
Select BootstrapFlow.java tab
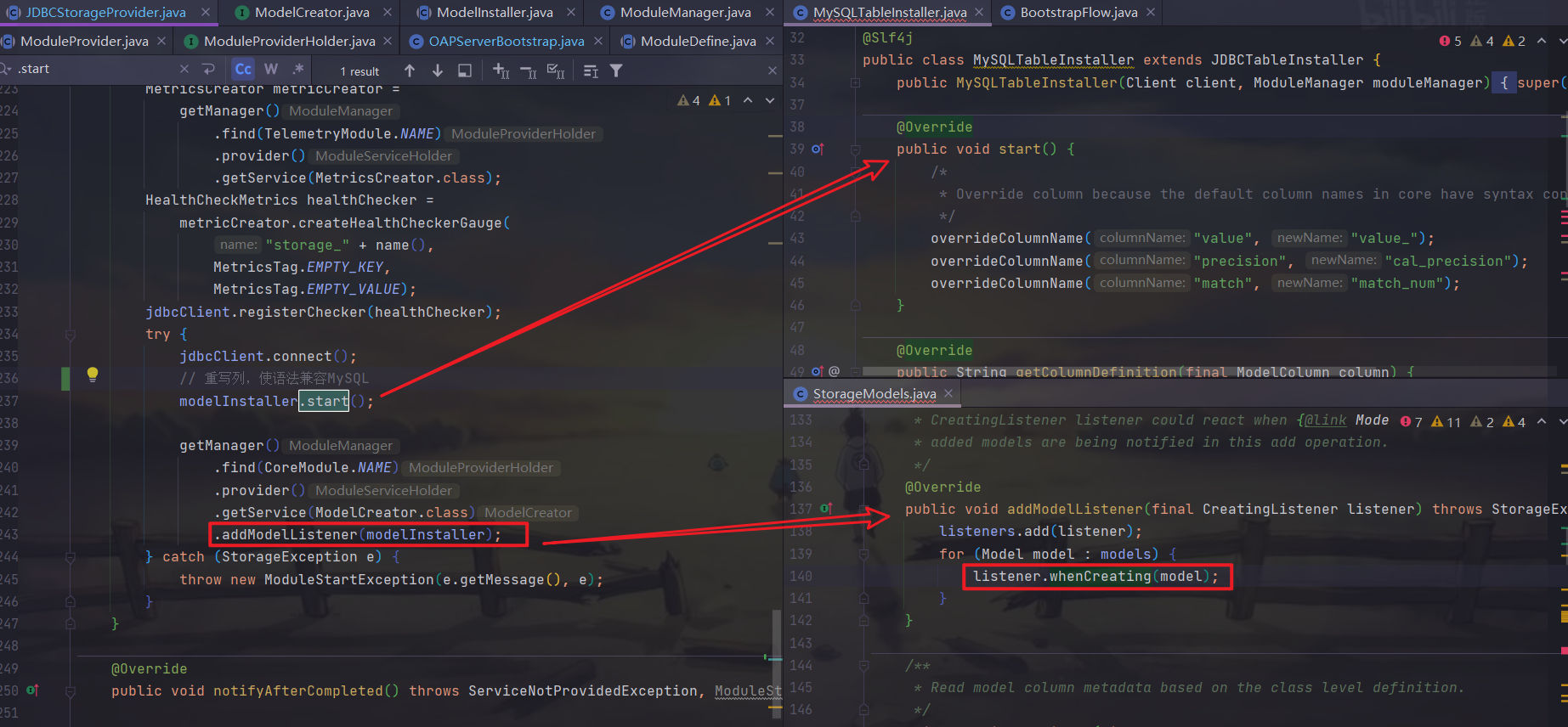point(1078,13)
